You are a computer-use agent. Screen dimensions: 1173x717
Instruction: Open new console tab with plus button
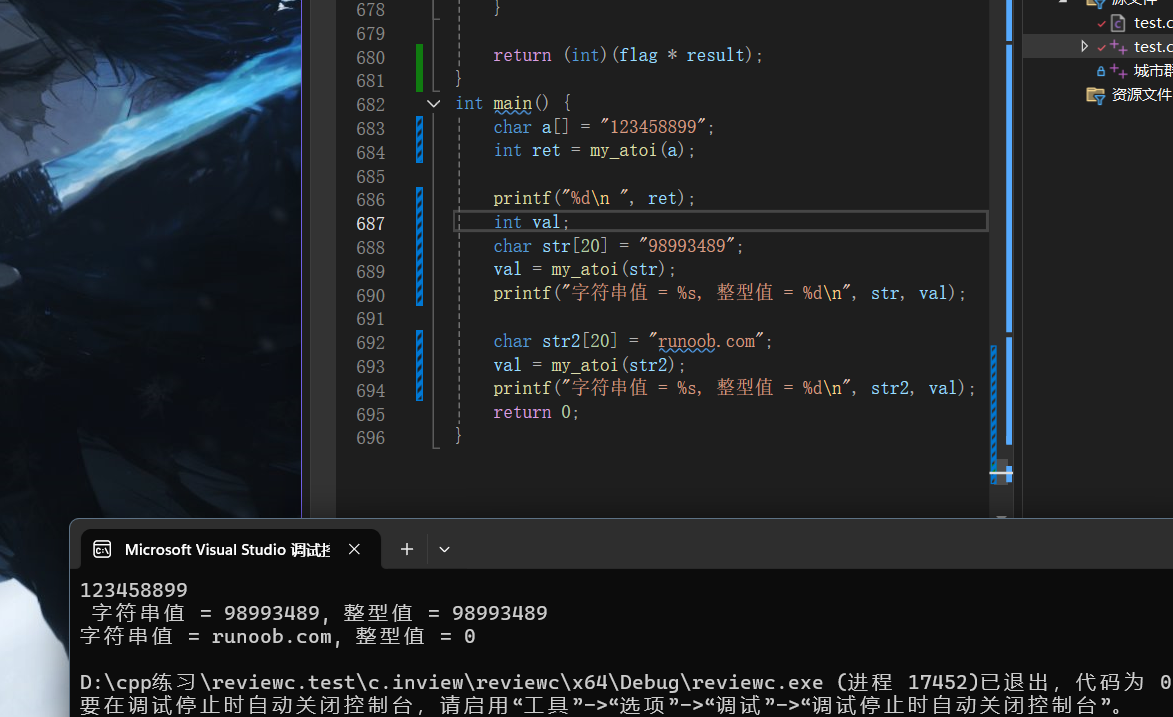tap(406, 549)
